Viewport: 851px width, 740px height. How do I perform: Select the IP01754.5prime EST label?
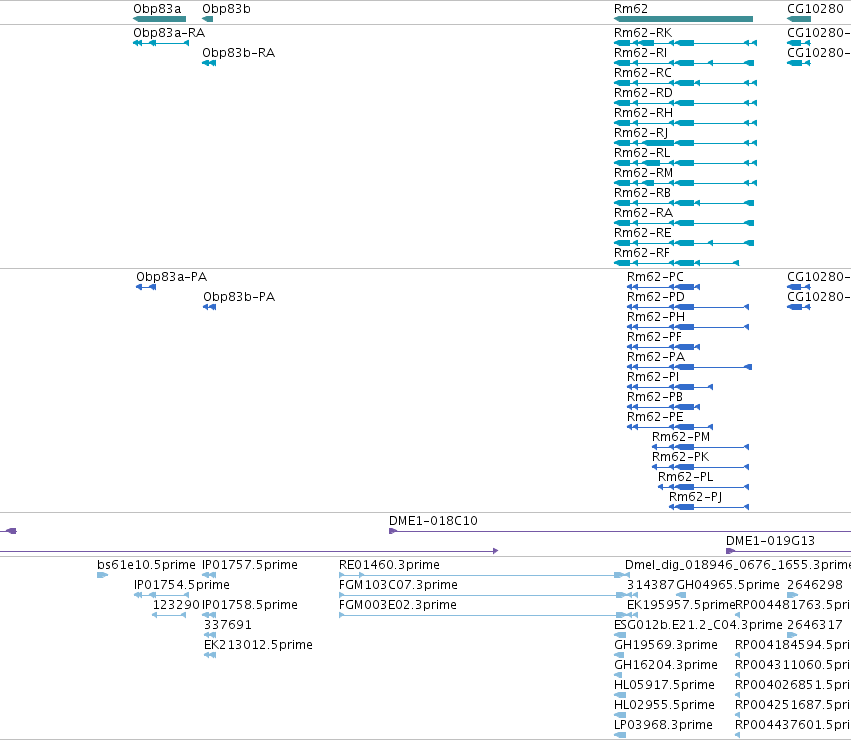(x=181, y=585)
